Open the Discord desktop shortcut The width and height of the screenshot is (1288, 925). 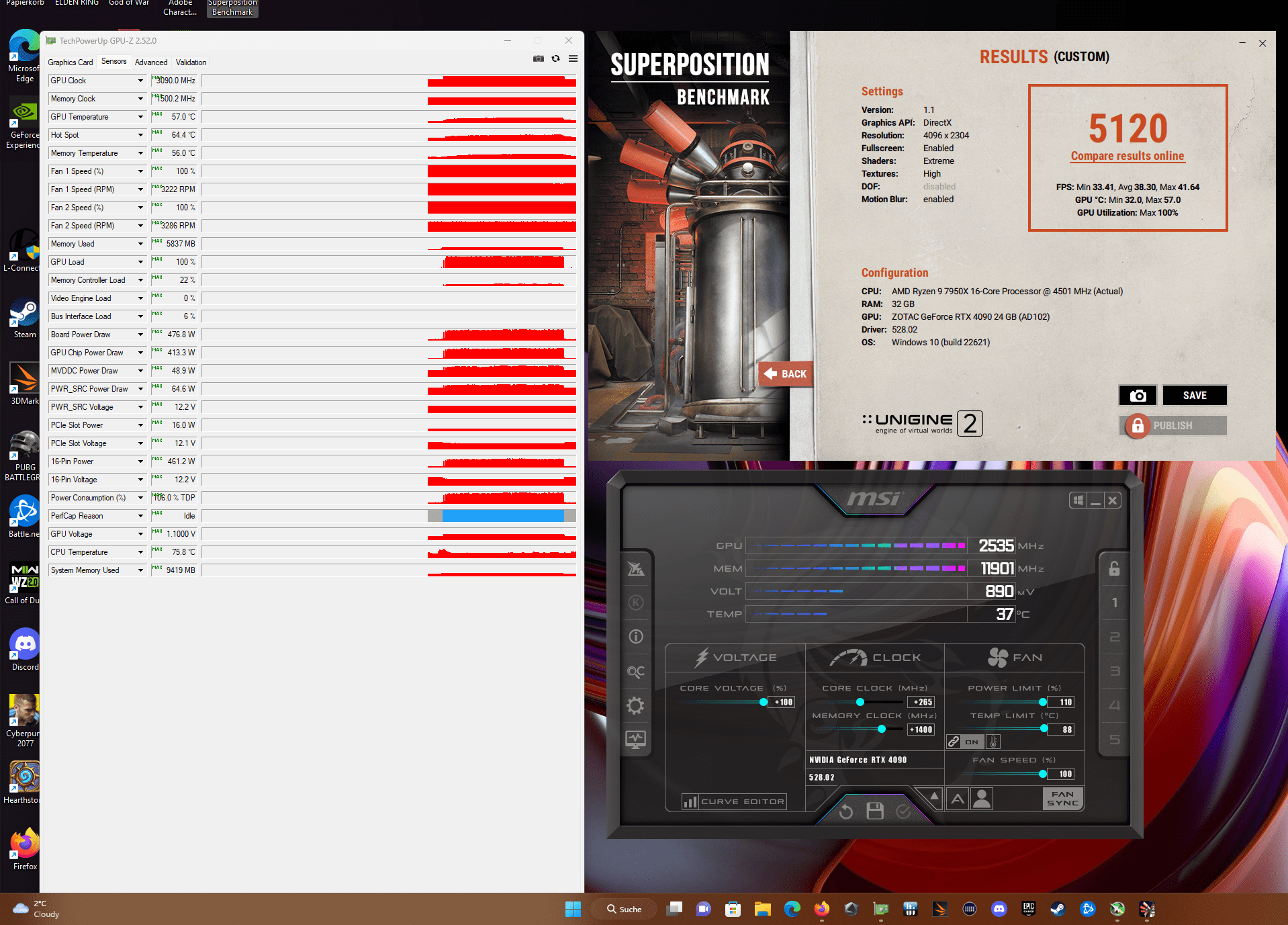tap(24, 650)
